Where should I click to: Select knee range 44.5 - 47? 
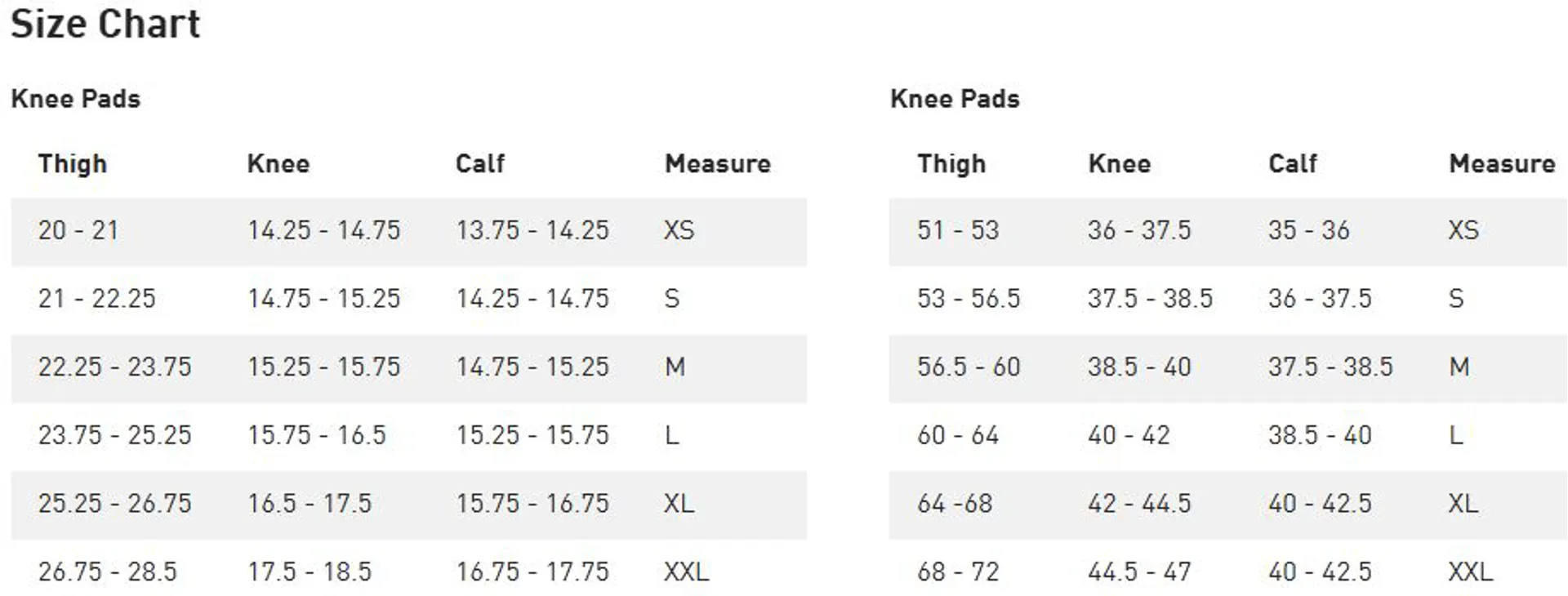(1139, 572)
